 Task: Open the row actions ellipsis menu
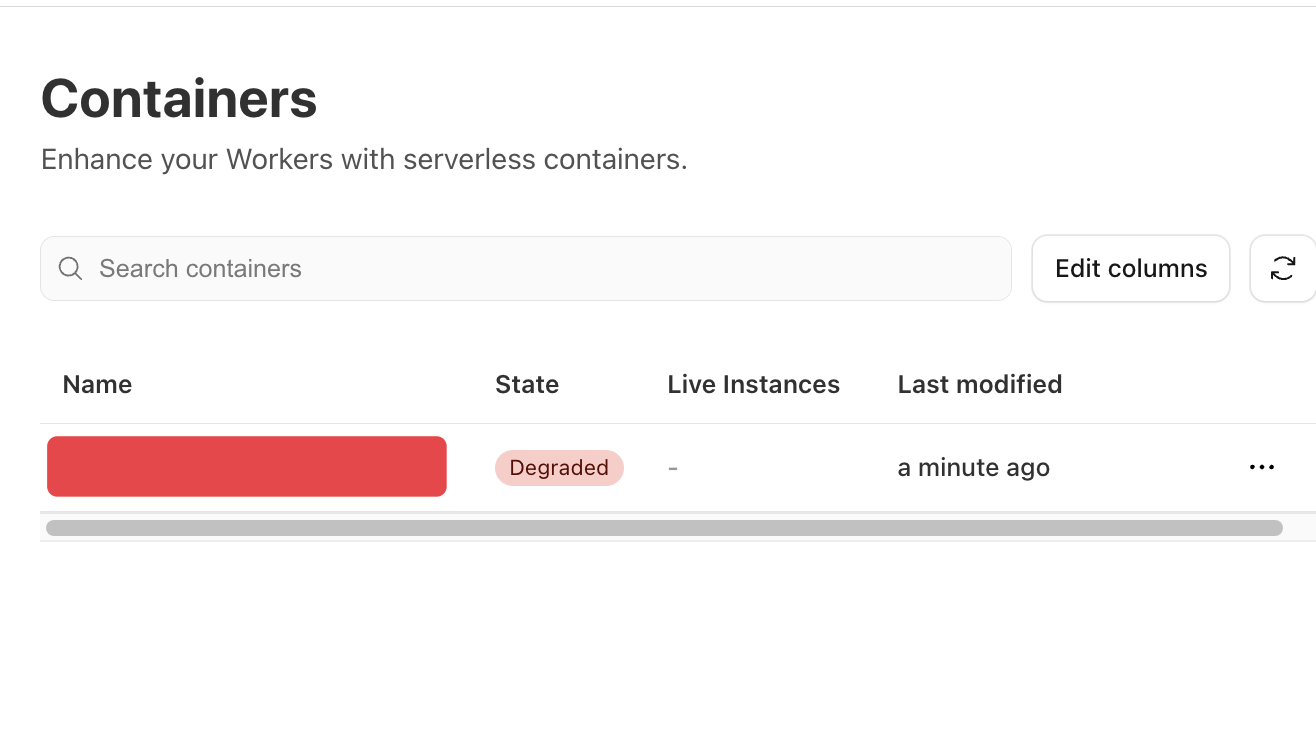point(1262,467)
